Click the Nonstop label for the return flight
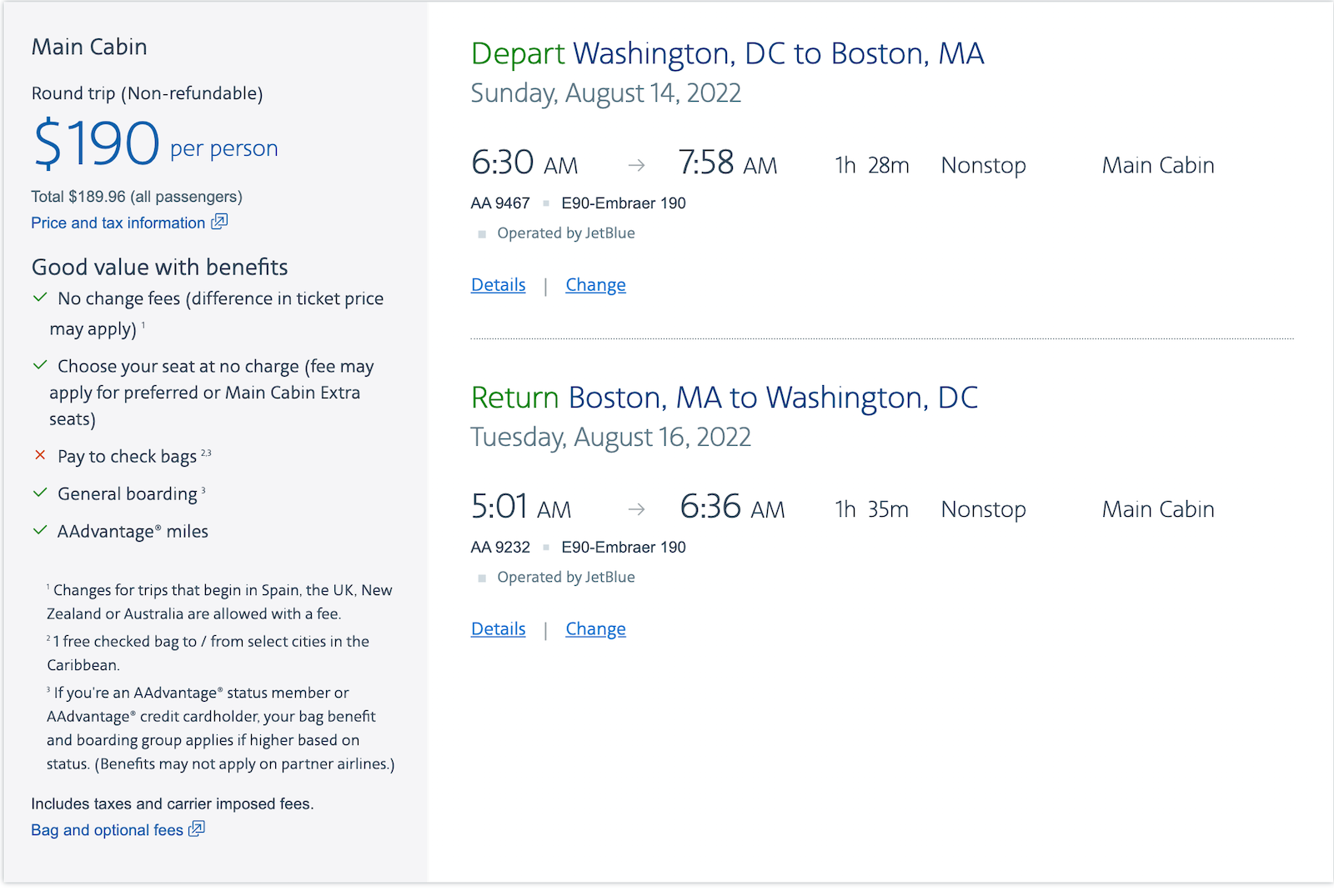Screen dimensions: 1334x896 click(983, 509)
